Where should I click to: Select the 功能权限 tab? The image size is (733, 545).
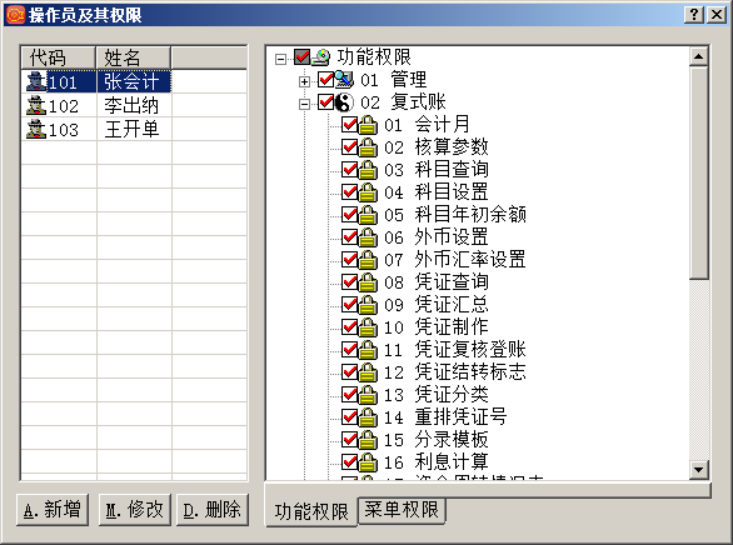coord(311,511)
